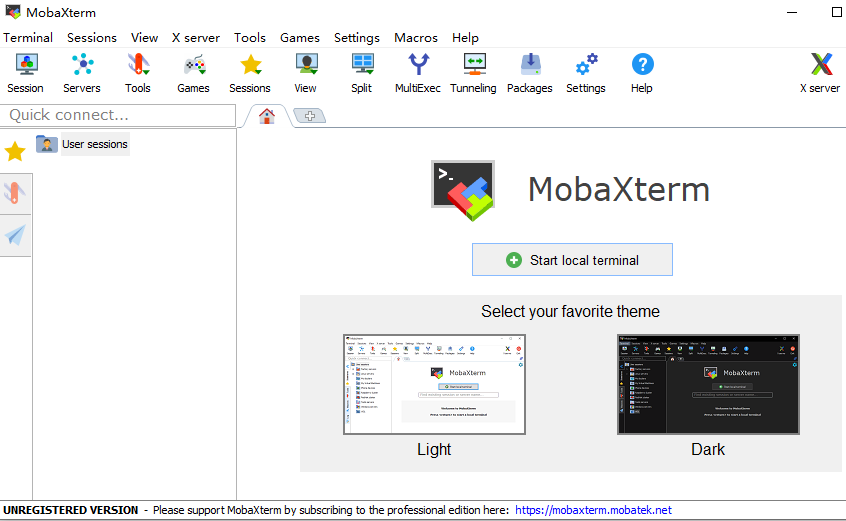This screenshot has height=521, width=846.
Task: Open the Sessions menu
Action: click(x=92, y=38)
